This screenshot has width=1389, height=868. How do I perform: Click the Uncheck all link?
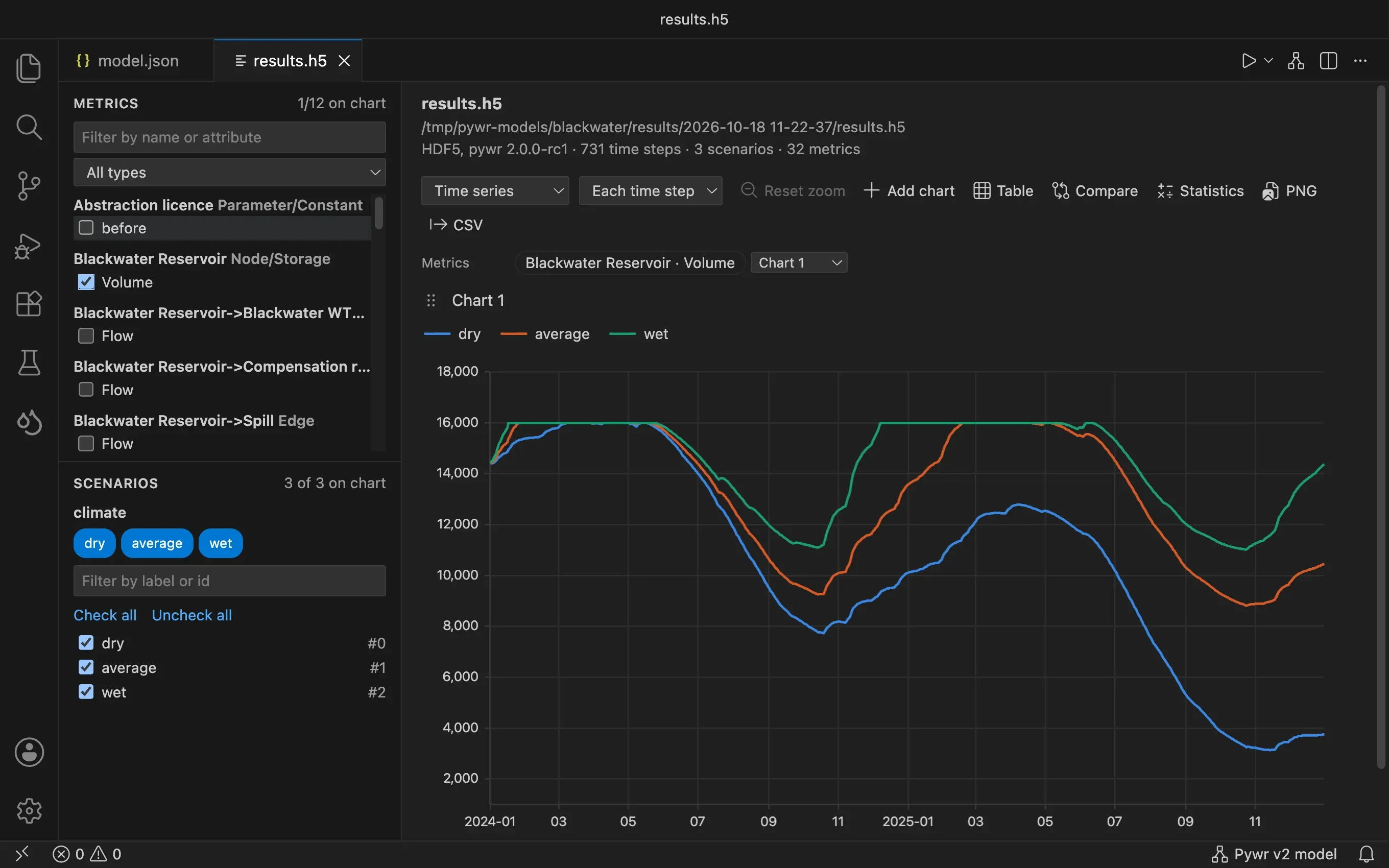tap(191, 615)
